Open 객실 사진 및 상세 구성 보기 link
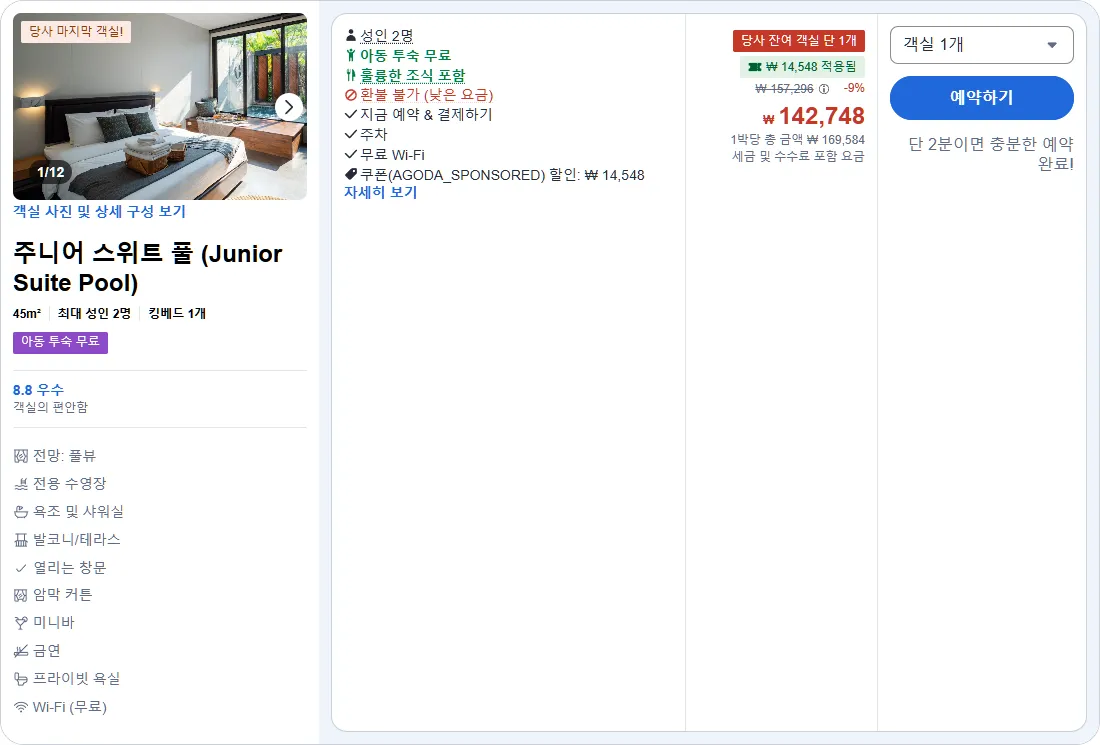 pos(99,211)
